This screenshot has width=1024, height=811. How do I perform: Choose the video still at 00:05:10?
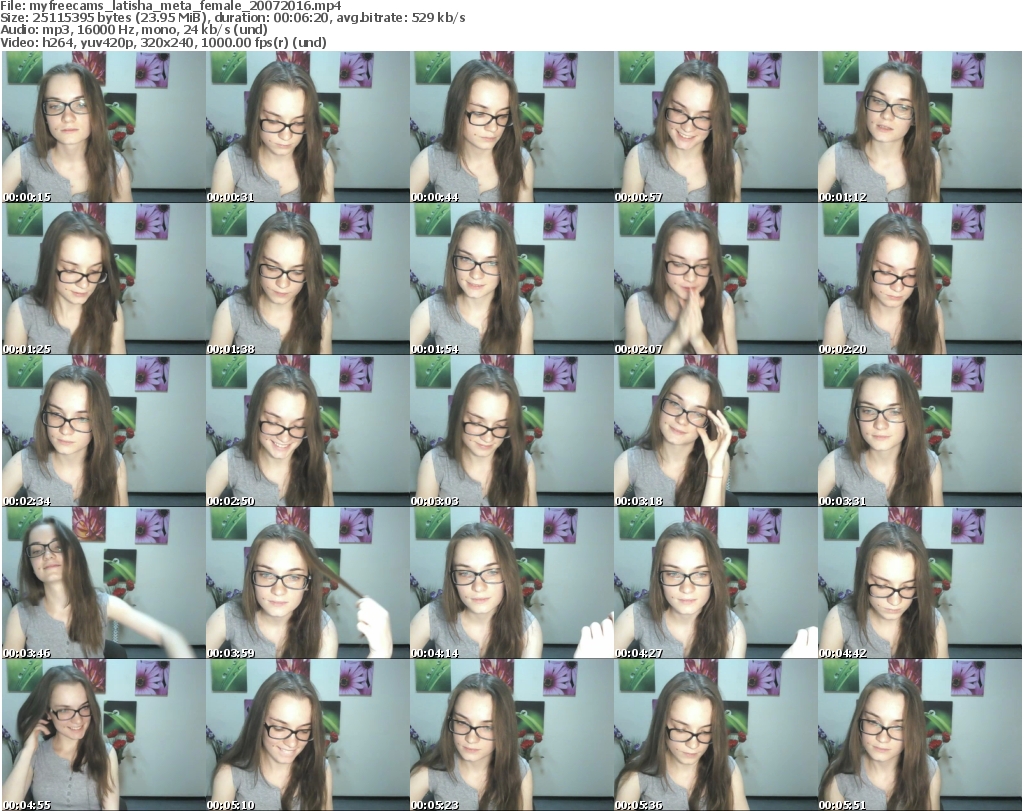pos(308,735)
